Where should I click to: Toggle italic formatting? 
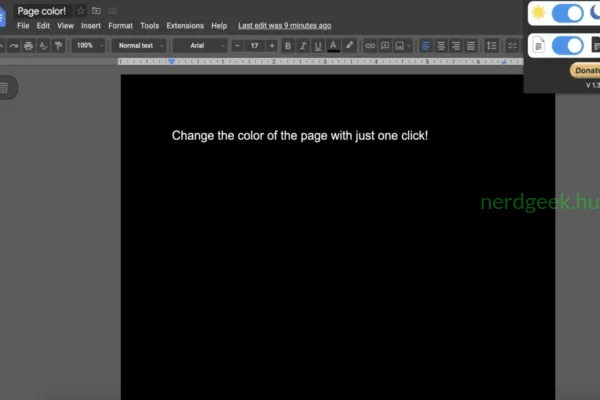(x=303, y=46)
